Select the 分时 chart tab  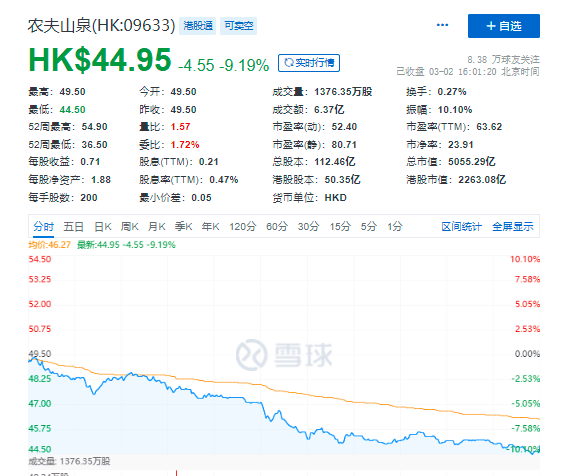click(43, 227)
